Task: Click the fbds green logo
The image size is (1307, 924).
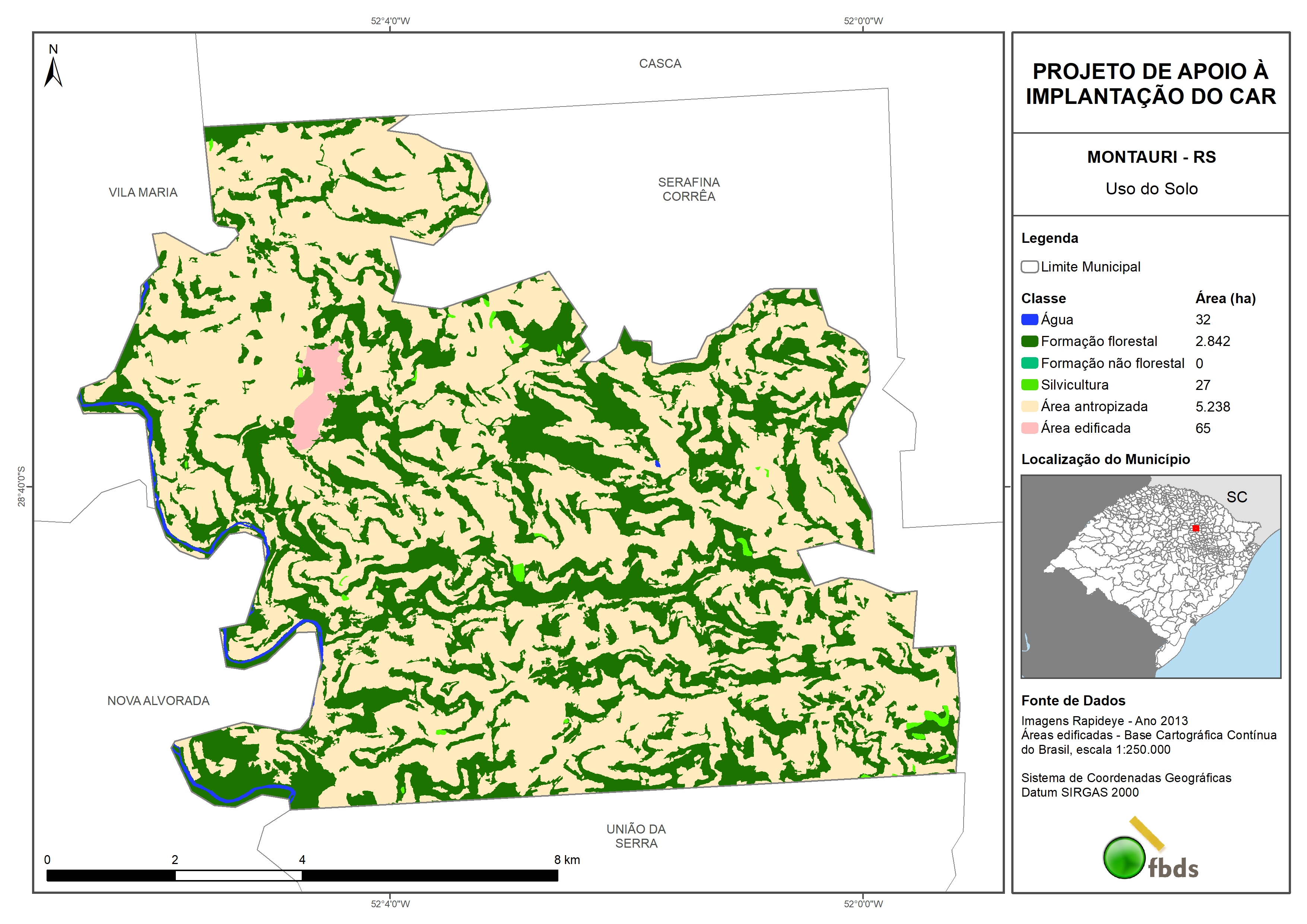Action: coord(1125,857)
